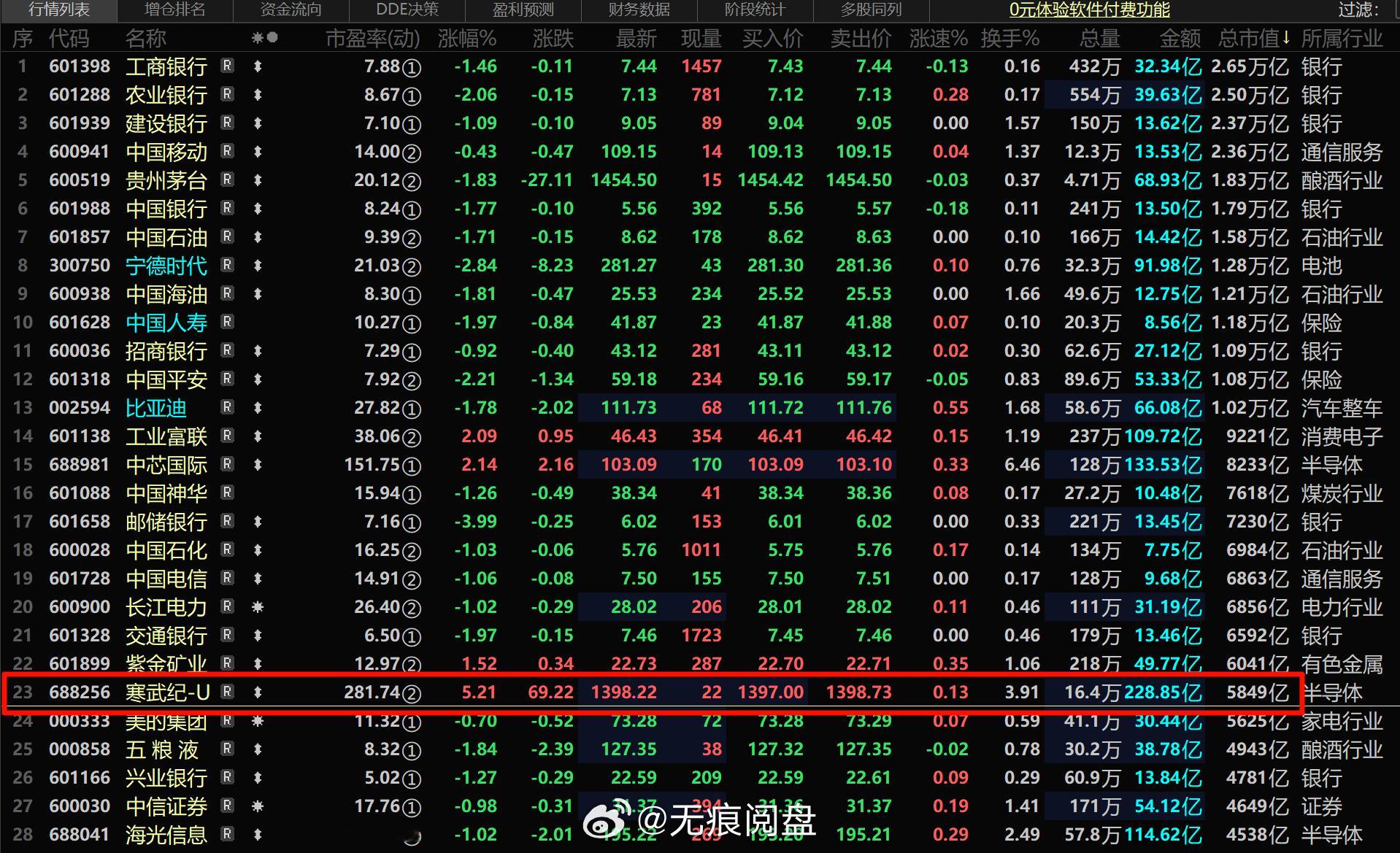
Task: Click the 买入价 column header
Action: [x=772, y=38]
